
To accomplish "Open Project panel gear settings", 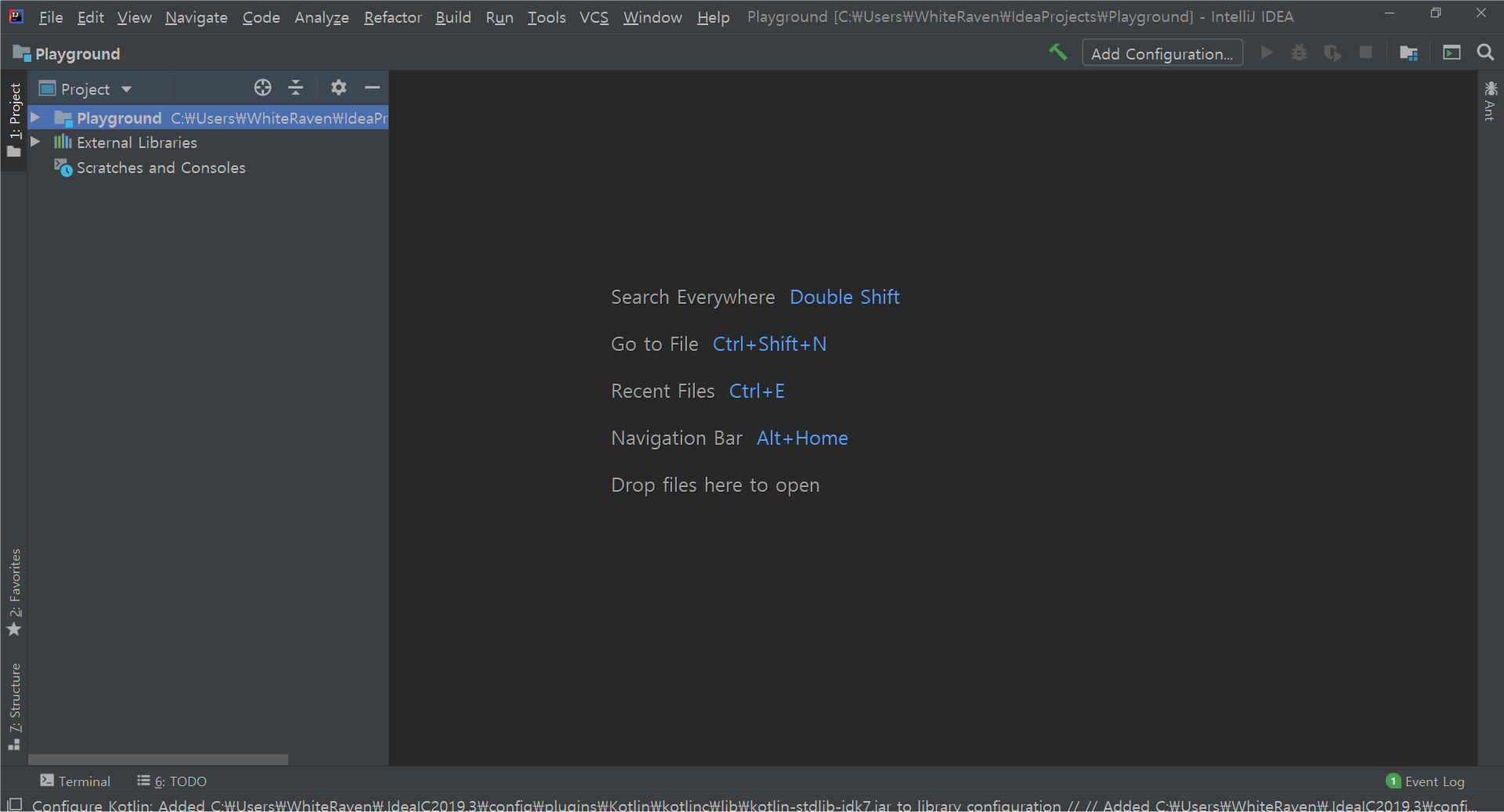I will pyautogui.click(x=338, y=88).
